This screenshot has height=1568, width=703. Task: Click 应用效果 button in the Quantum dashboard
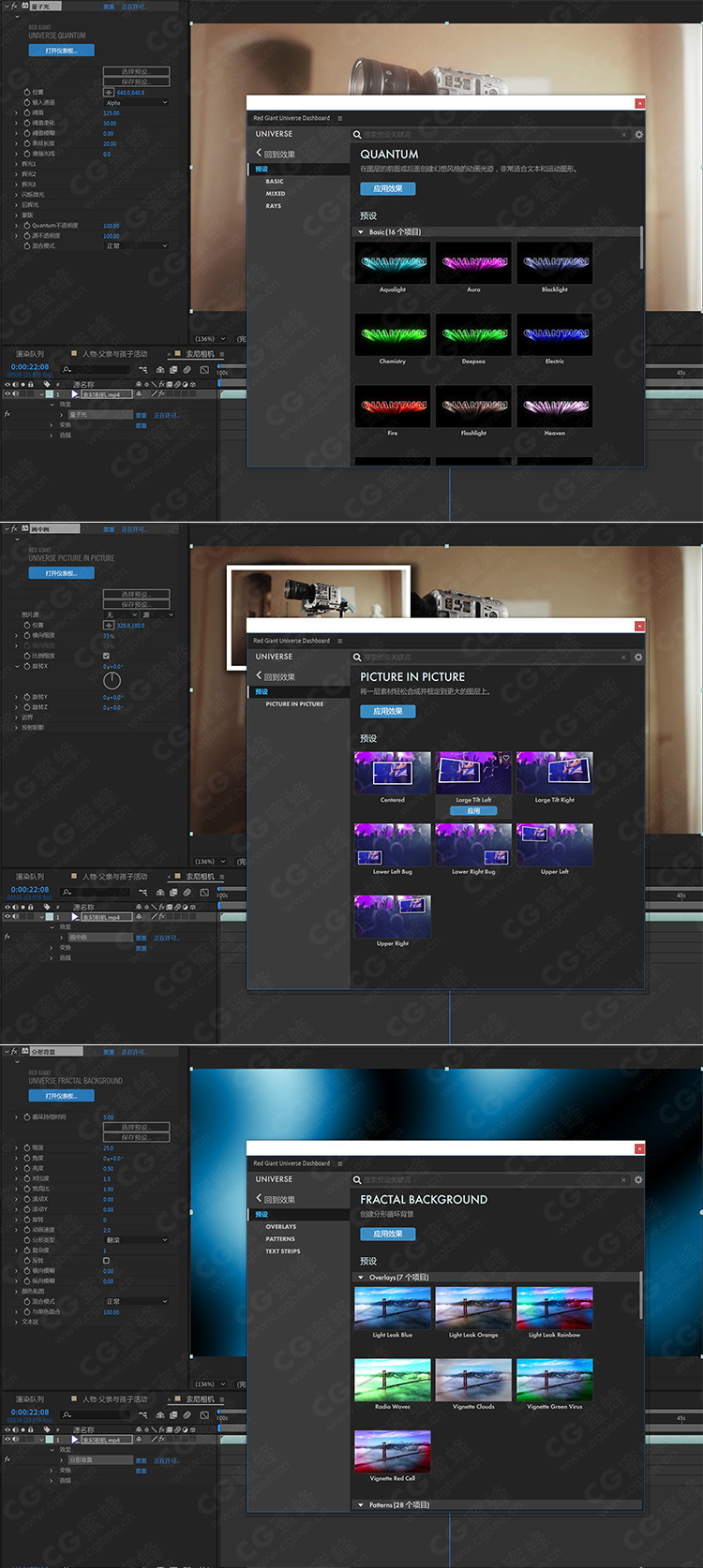coord(388,188)
